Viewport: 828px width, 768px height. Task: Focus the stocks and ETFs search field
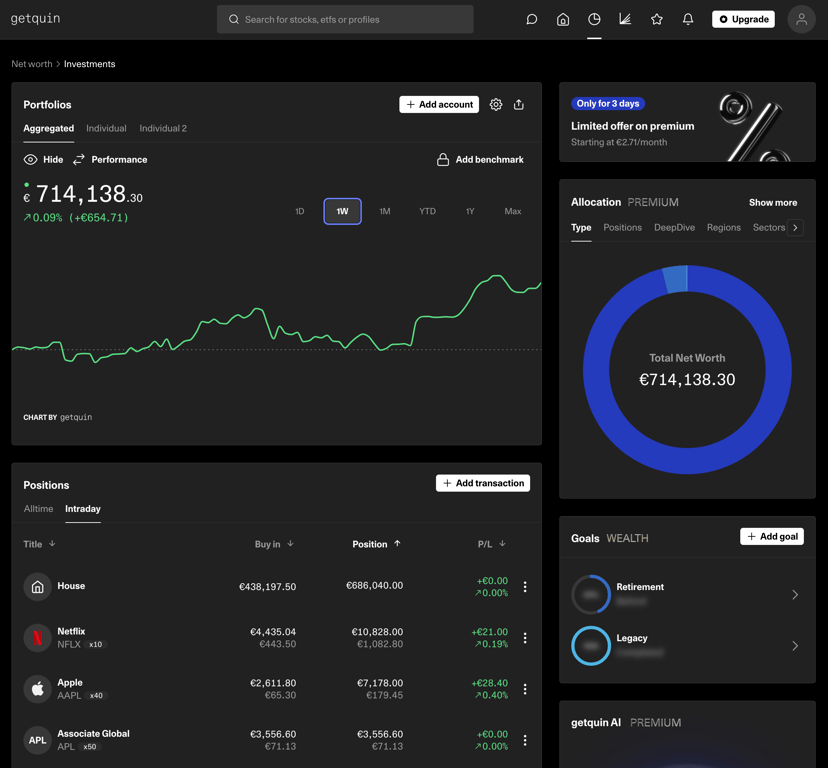345,20
